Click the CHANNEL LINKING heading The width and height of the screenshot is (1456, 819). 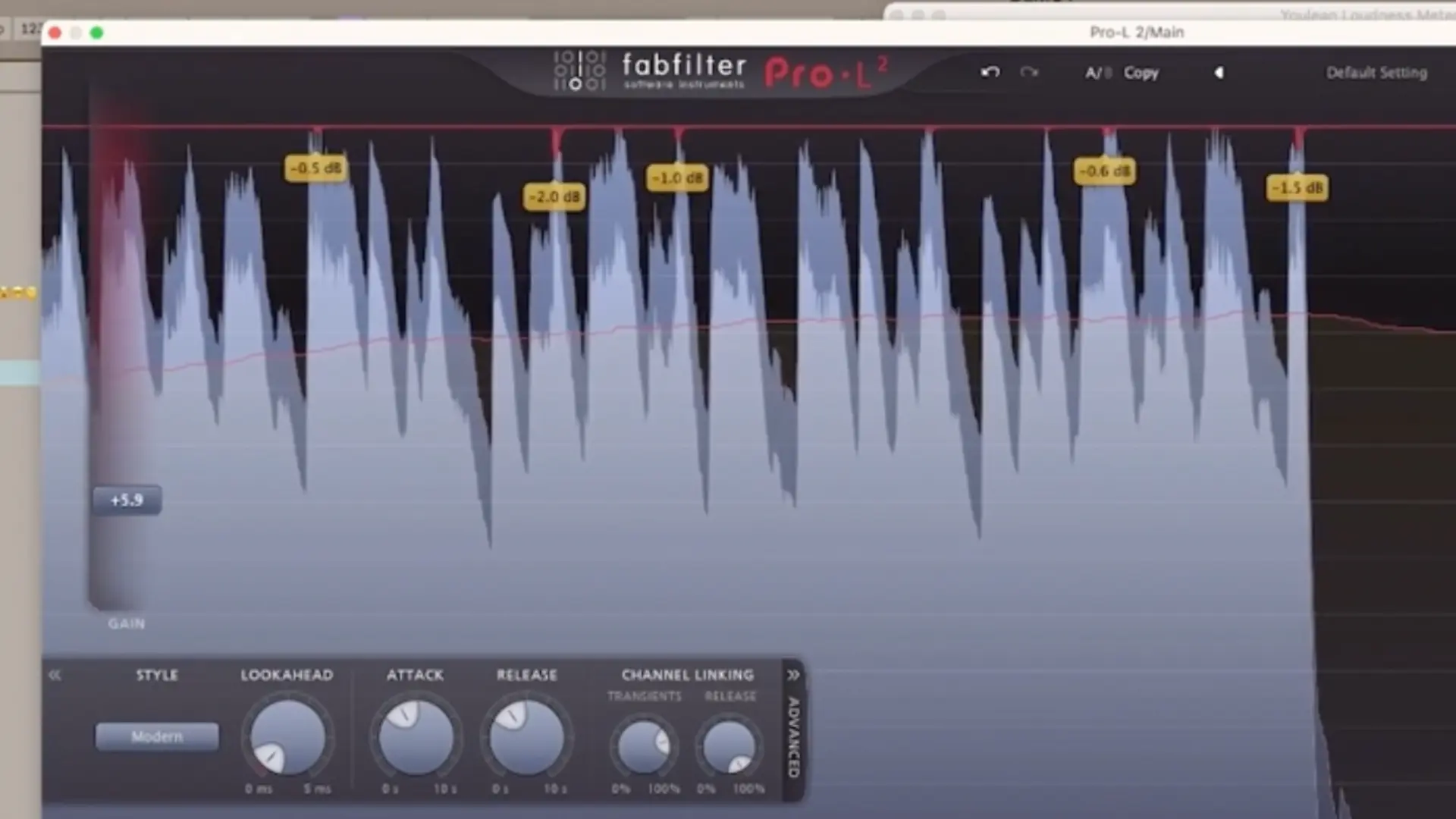[688, 675]
